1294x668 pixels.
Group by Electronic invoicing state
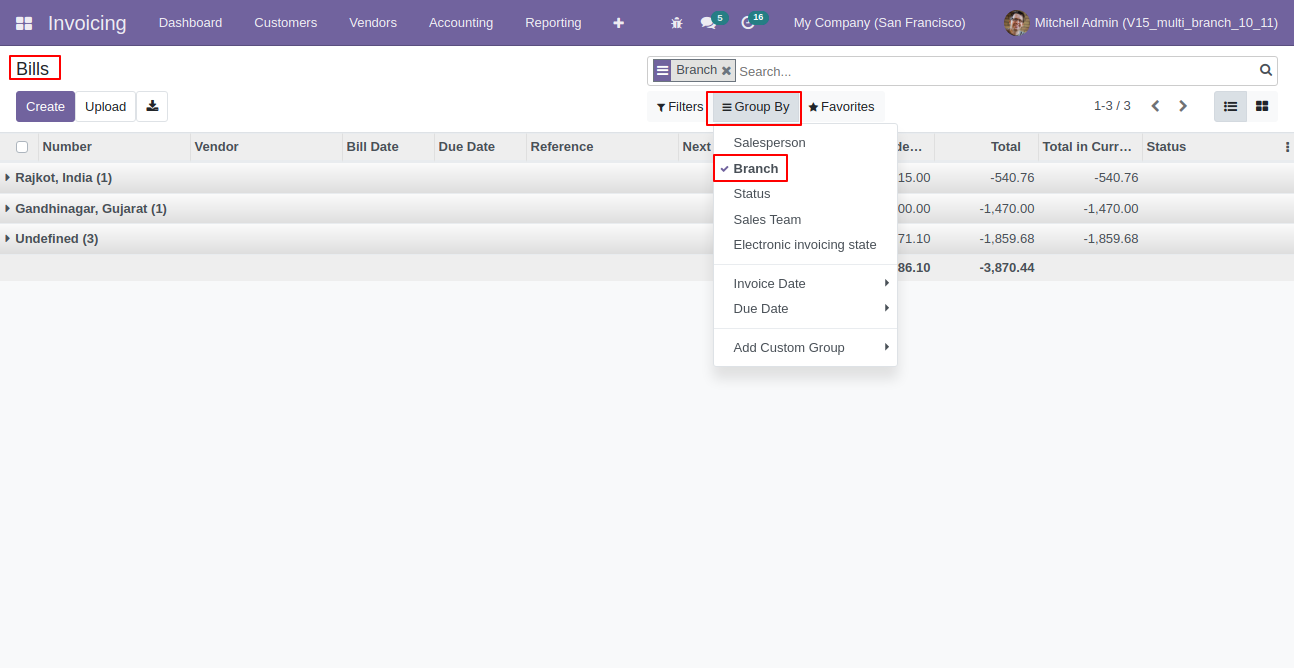pos(805,245)
